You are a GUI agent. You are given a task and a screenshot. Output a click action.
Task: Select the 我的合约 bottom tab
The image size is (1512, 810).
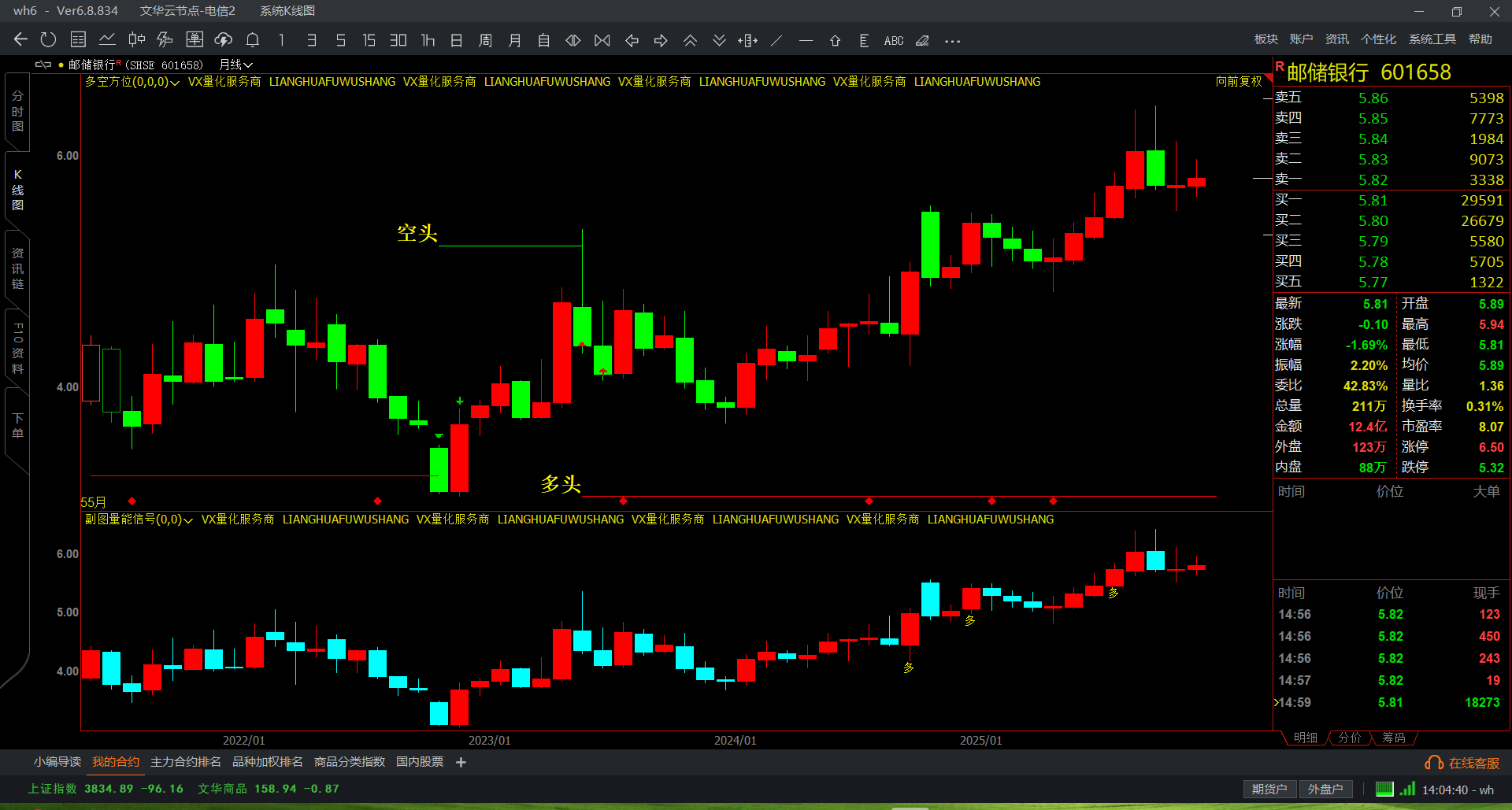[116, 762]
